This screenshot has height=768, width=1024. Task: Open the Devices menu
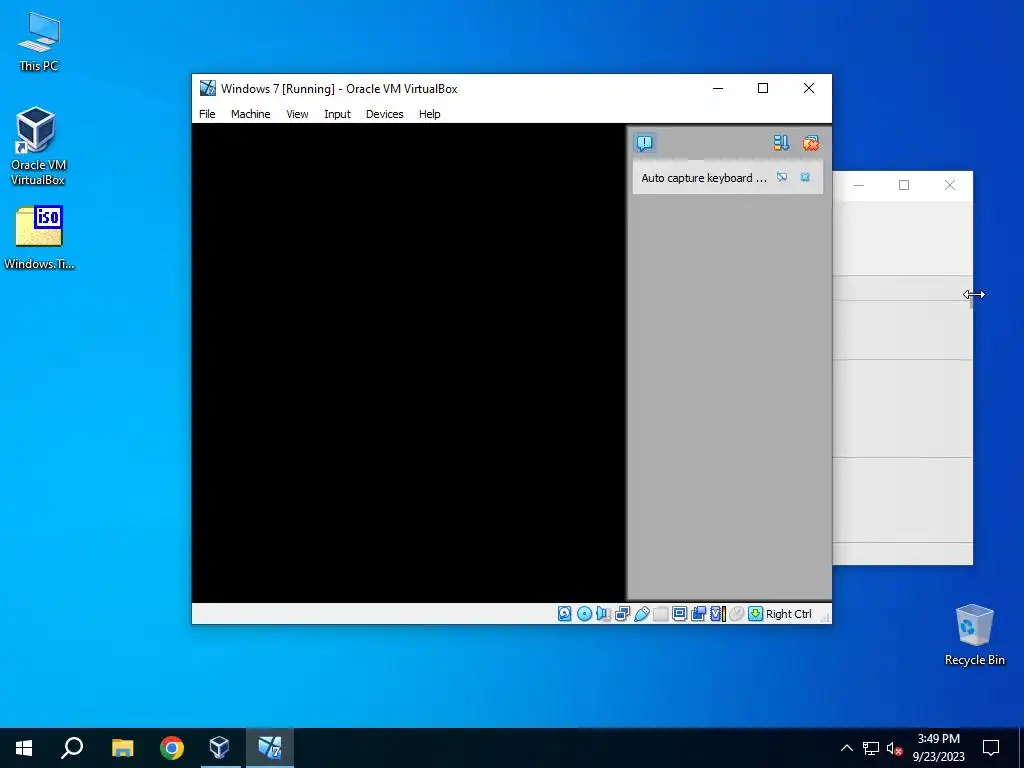[385, 114]
